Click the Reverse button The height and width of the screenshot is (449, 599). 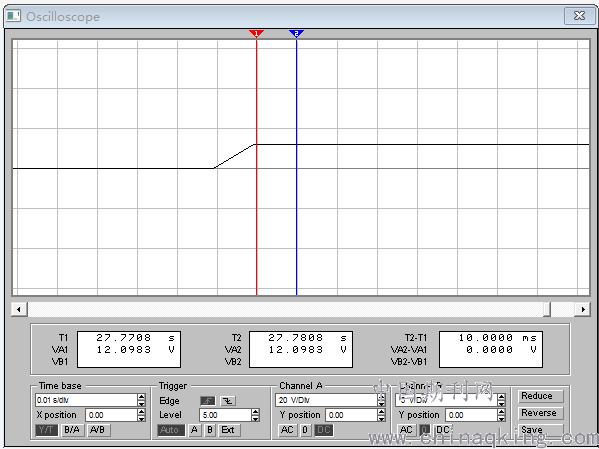tap(541, 413)
